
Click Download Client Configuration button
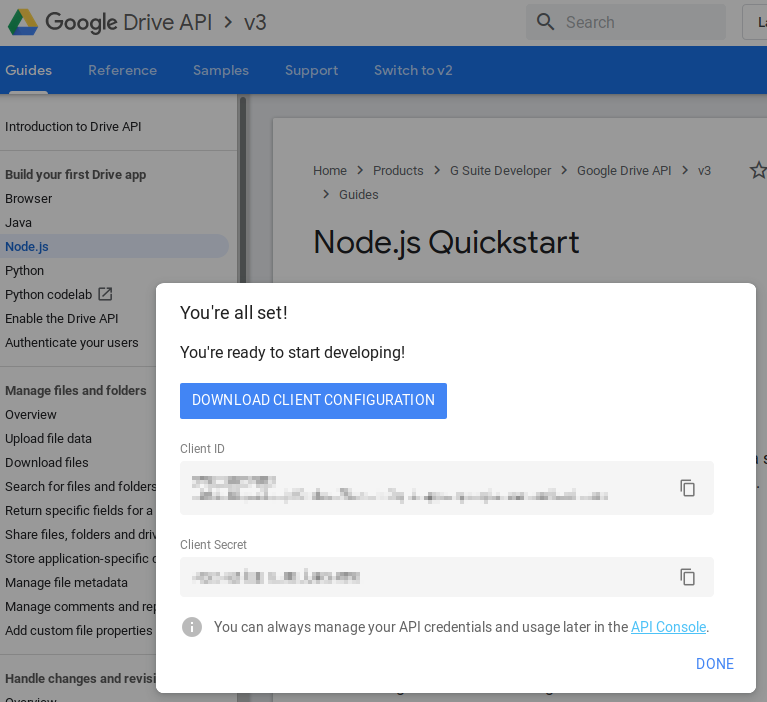pyautogui.click(x=313, y=401)
